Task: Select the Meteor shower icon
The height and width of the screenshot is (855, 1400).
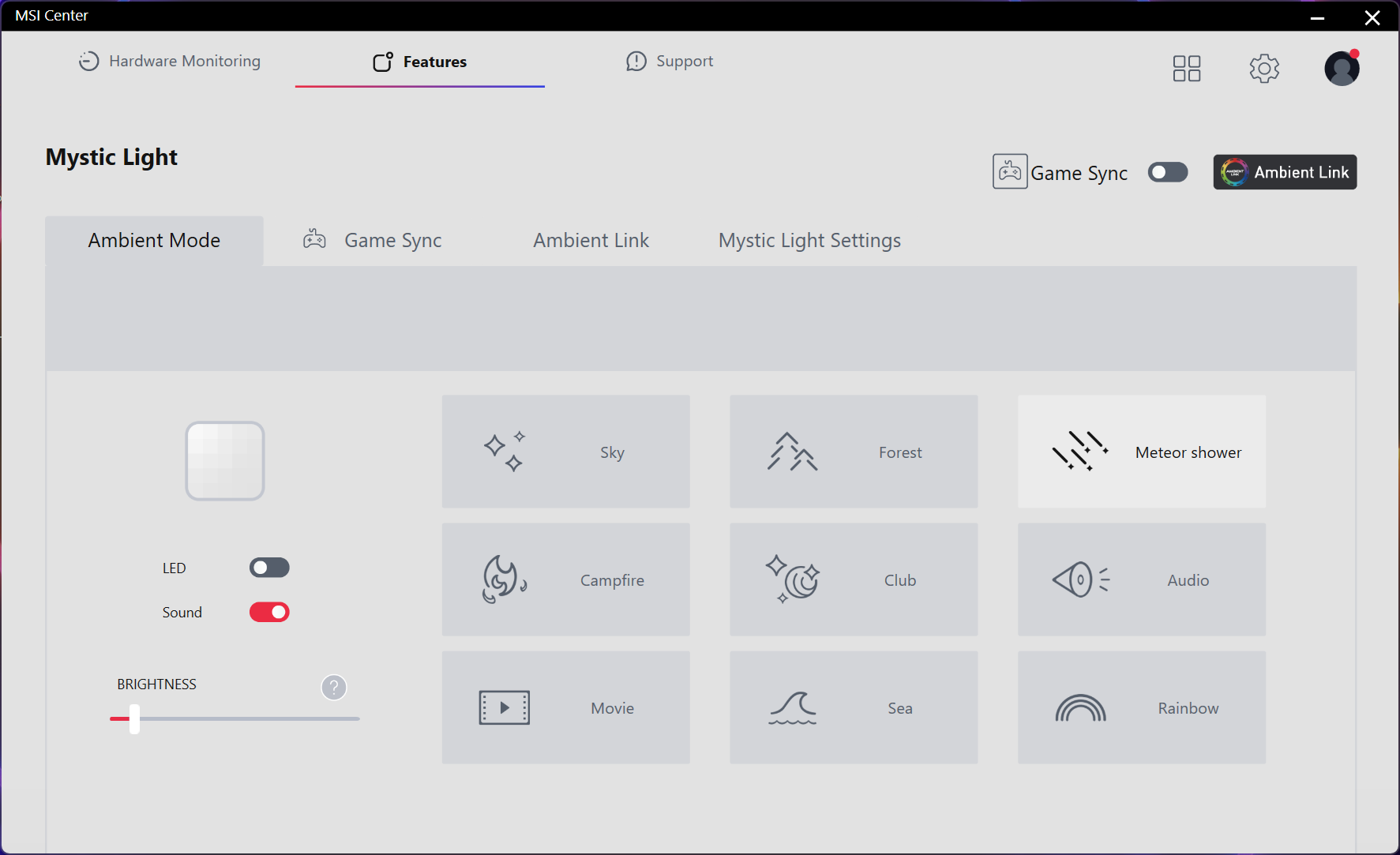Action: click(x=1080, y=452)
